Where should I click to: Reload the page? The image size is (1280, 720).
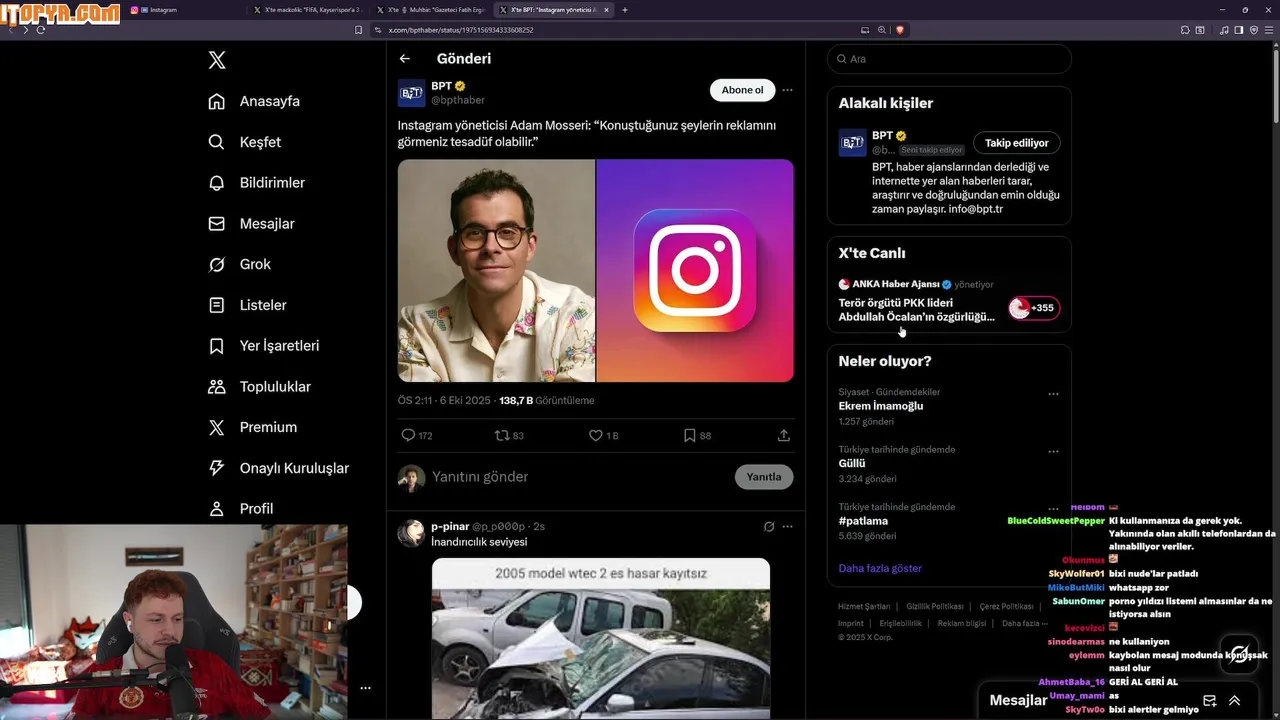pyautogui.click(x=41, y=30)
